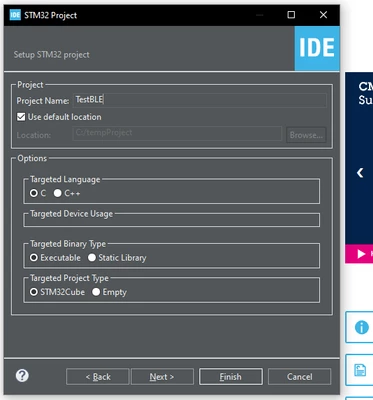This screenshot has width=373, height=400.
Task: Select STM32Cube project type
Action: tap(34, 292)
